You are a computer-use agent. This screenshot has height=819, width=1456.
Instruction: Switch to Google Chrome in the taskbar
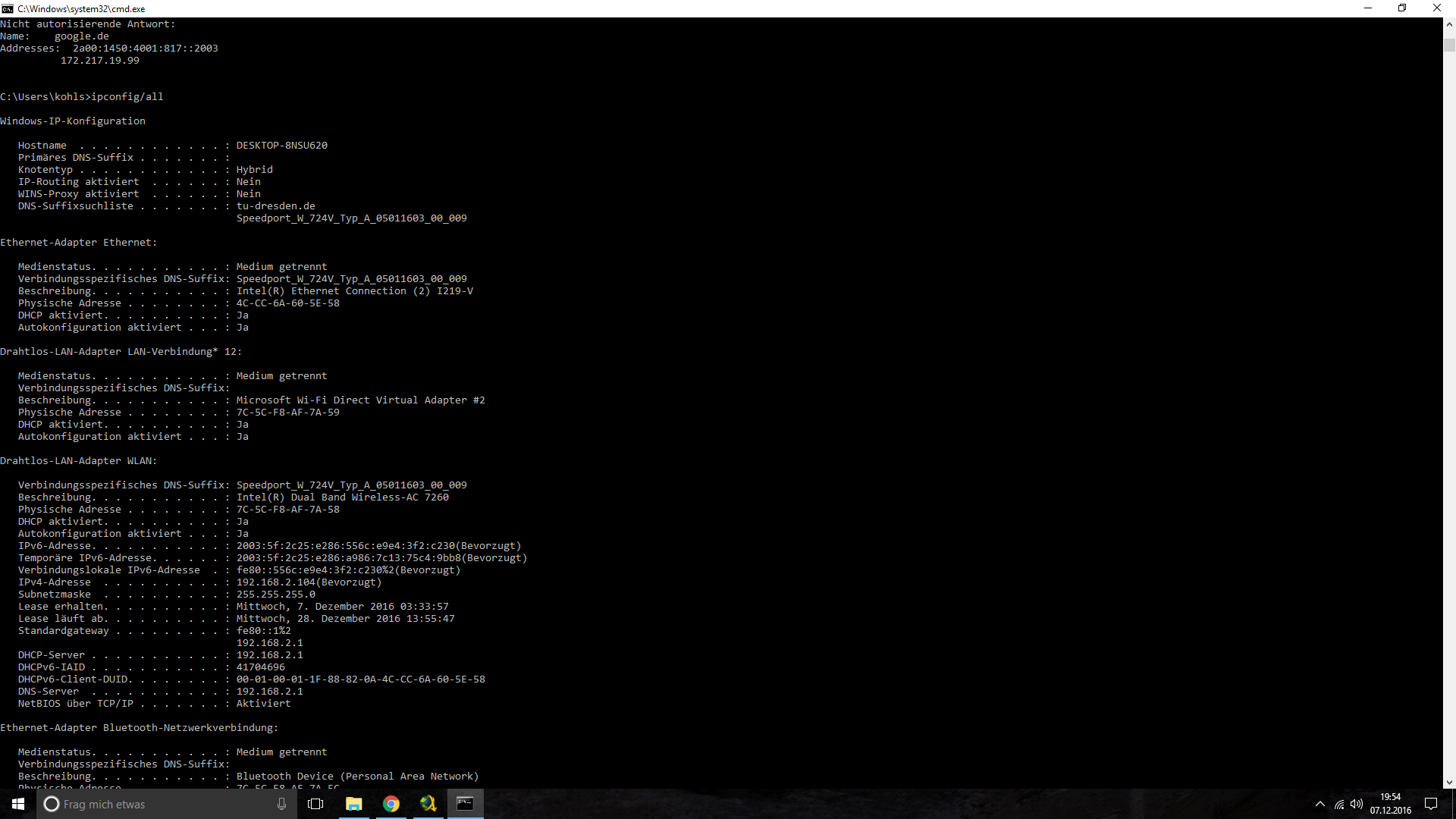coord(391,804)
